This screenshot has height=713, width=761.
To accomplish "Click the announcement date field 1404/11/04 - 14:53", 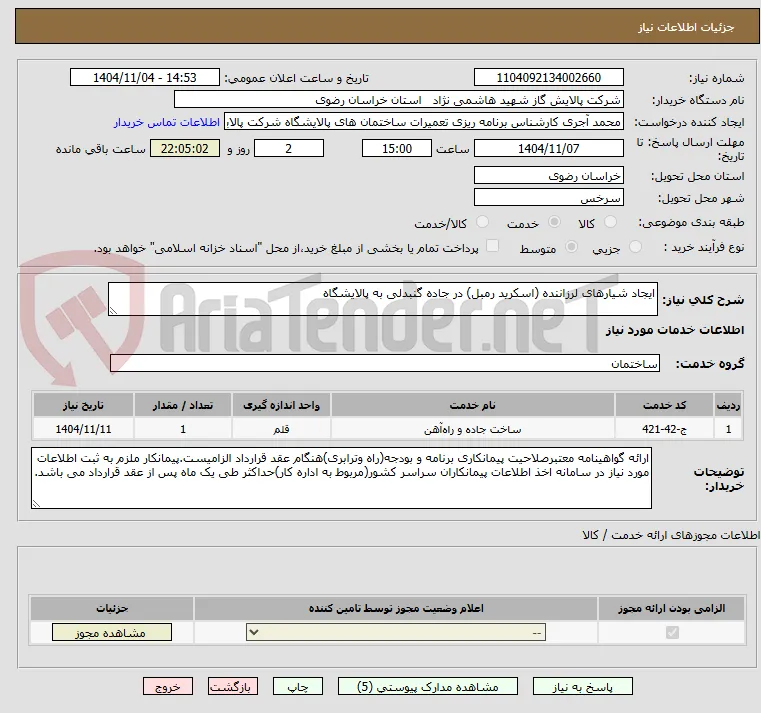I will 145,78.
